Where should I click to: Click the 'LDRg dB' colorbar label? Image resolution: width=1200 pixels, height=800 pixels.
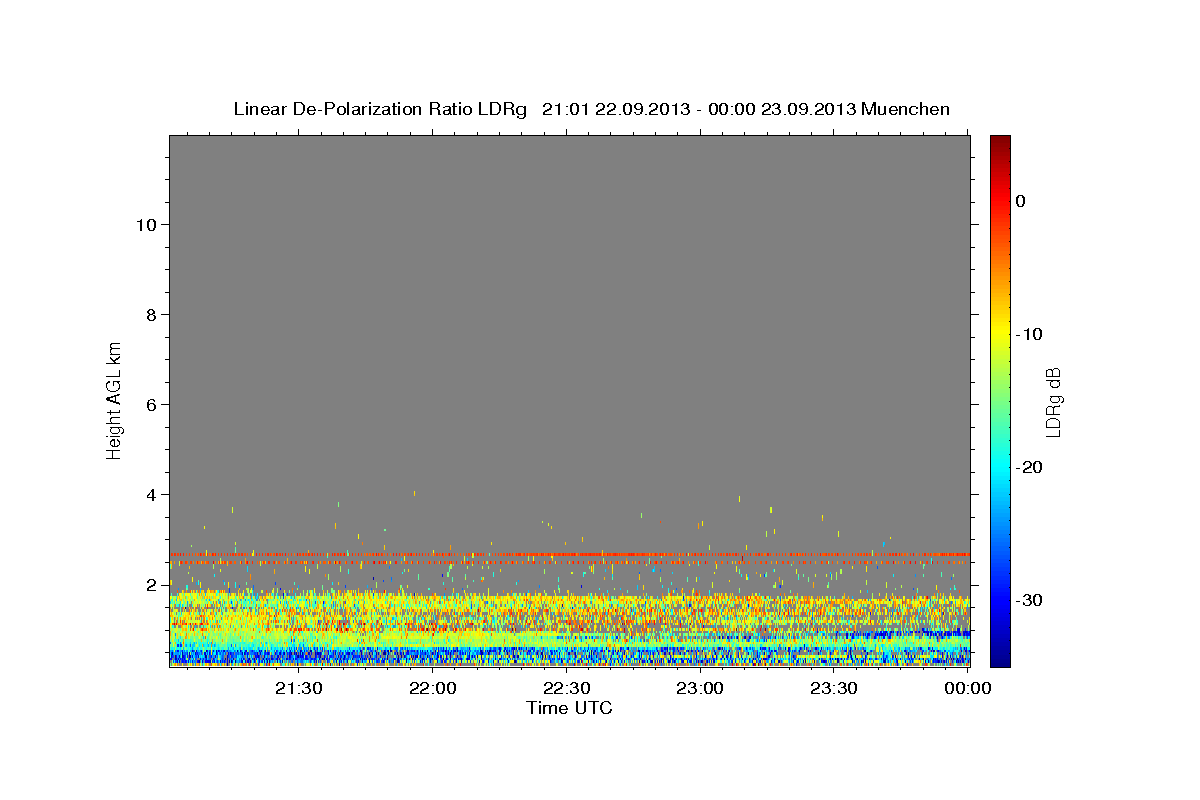click(1052, 401)
